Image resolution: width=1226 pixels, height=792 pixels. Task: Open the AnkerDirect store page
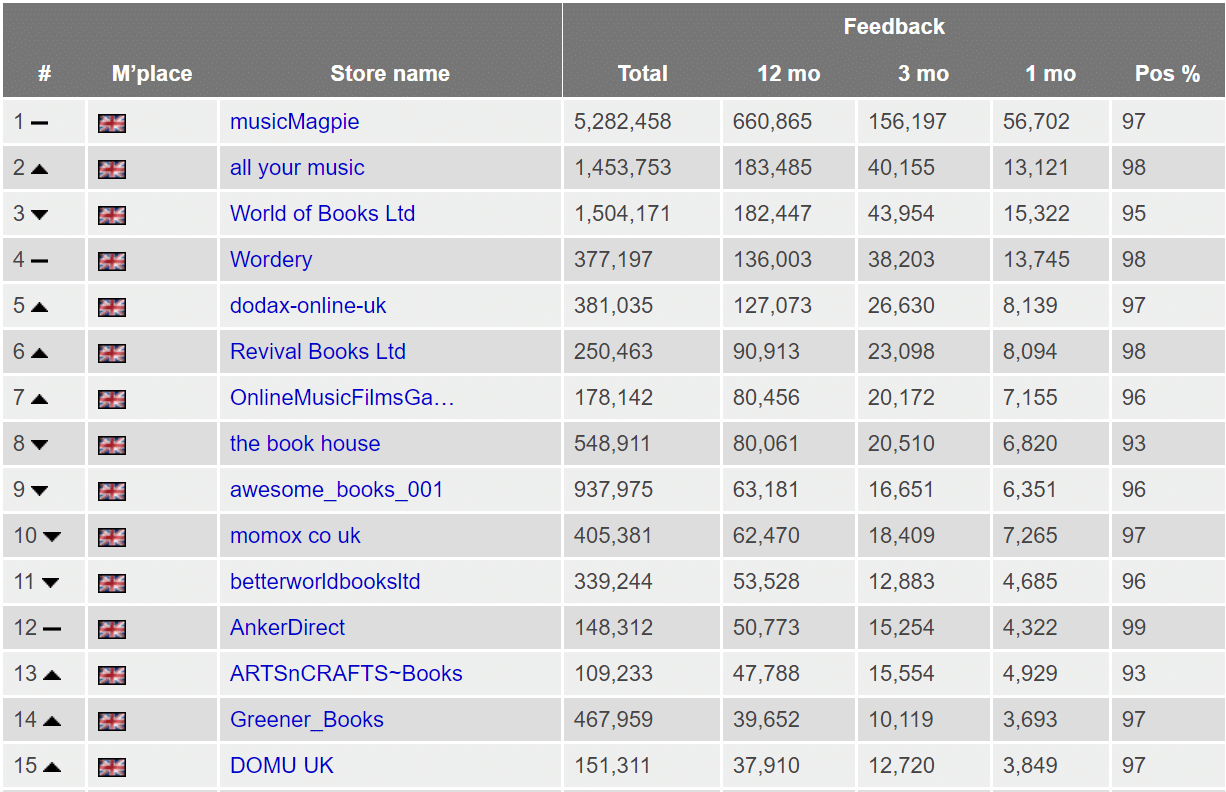[287, 628]
